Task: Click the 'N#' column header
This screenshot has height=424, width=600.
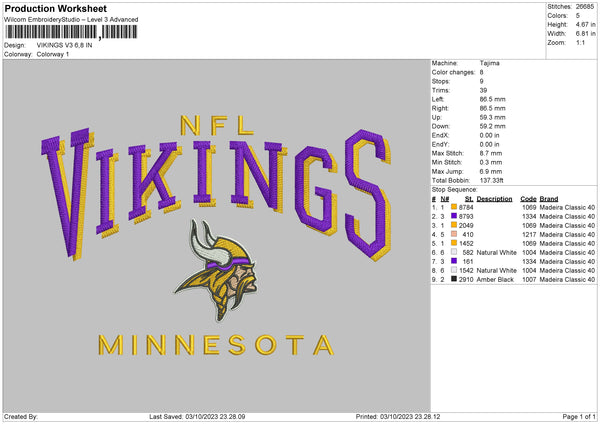Action: [x=445, y=199]
